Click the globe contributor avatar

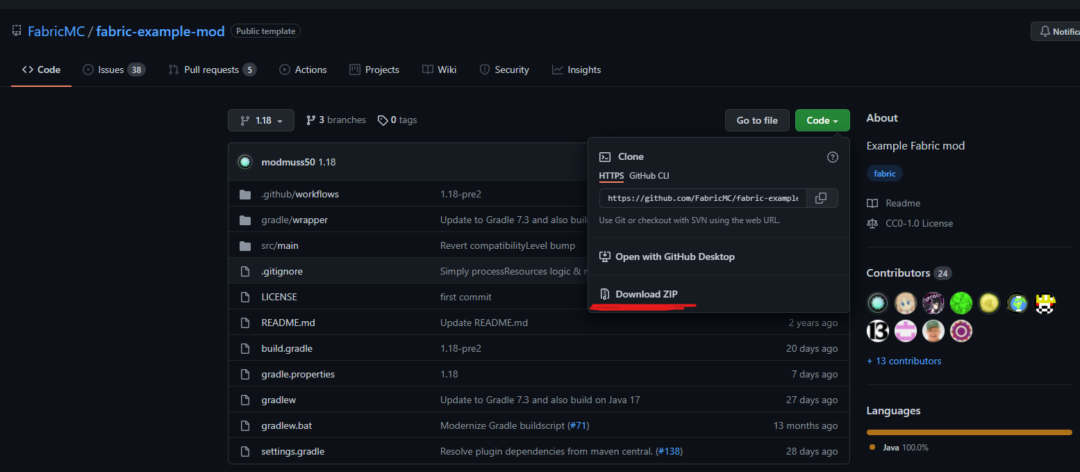[1017, 302]
